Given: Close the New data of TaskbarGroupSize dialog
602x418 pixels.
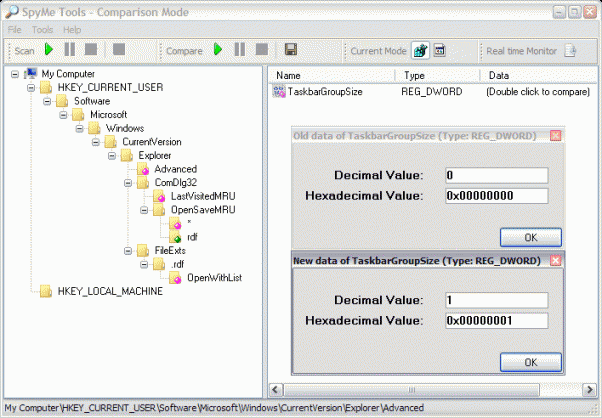Looking at the screenshot, I should [556, 261].
